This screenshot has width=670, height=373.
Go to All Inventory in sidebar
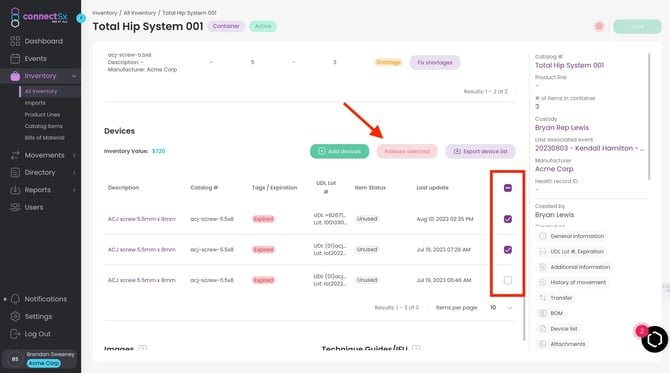click(41, 91)
